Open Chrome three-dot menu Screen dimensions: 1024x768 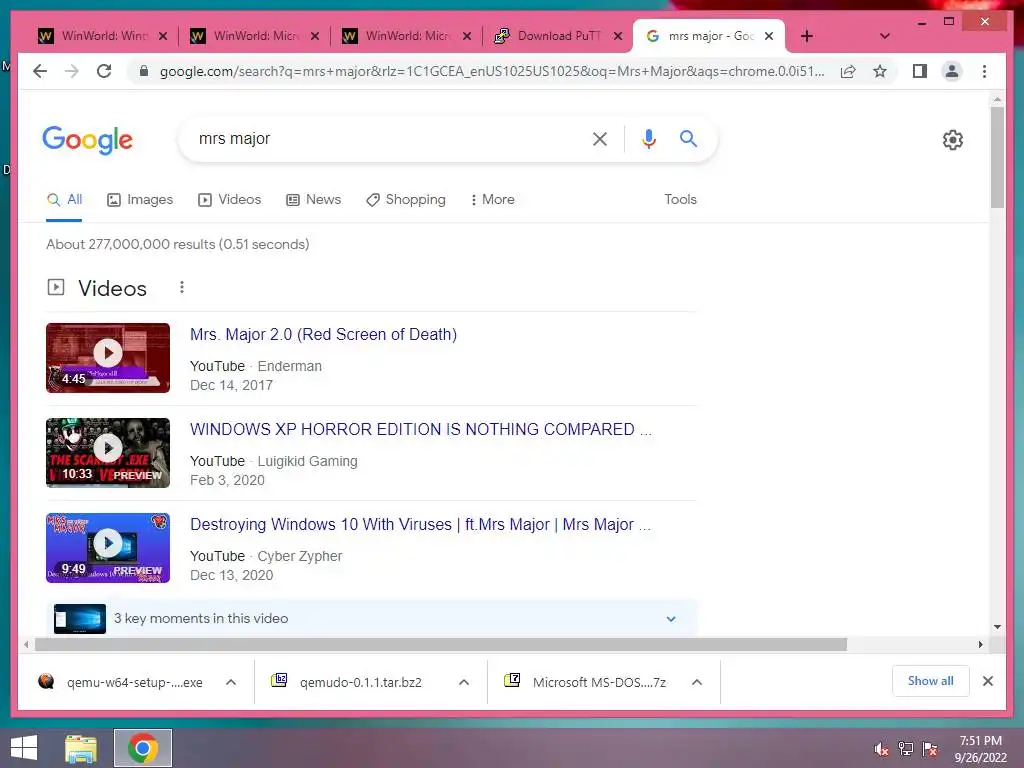985,71
